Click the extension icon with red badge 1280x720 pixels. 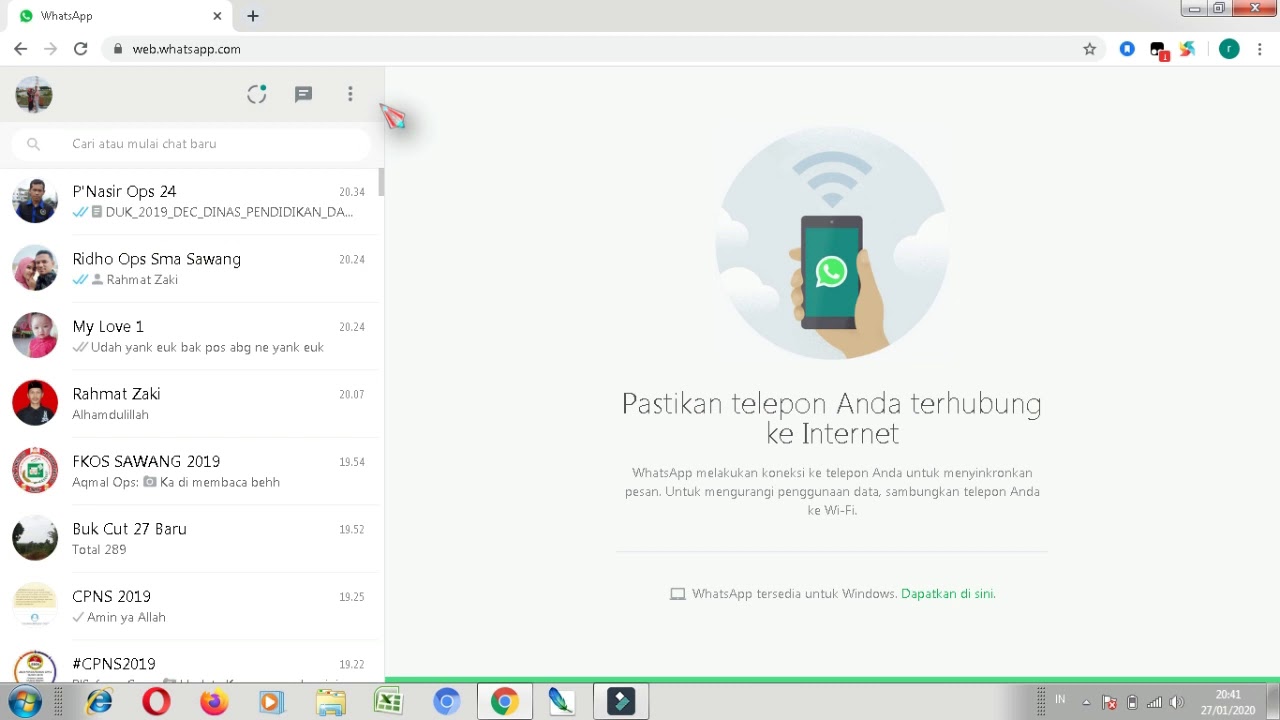pyautogui.click(x=1159, y=50)
